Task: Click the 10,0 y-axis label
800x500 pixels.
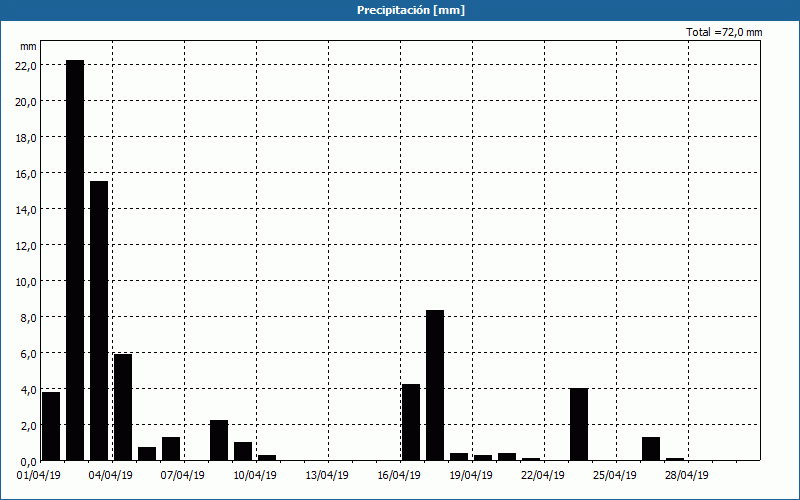Action: [26, 282]
